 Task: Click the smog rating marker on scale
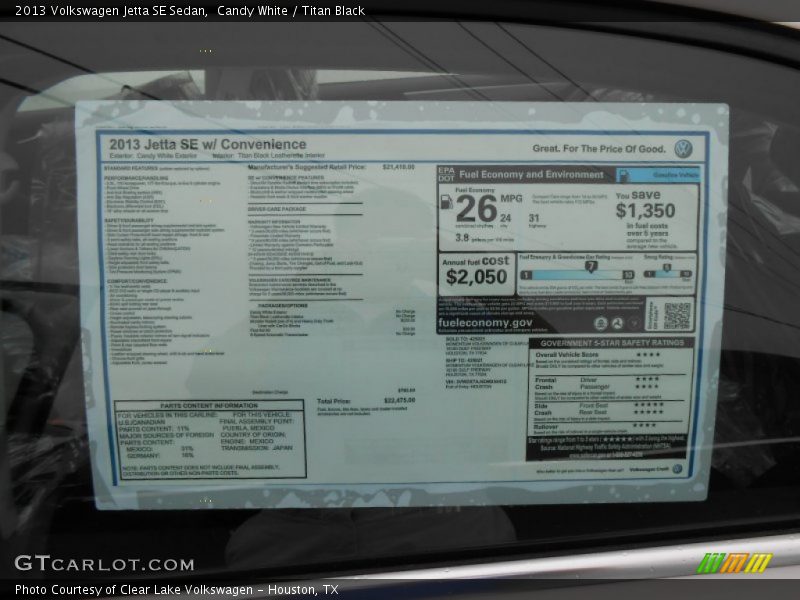point(666,268)
